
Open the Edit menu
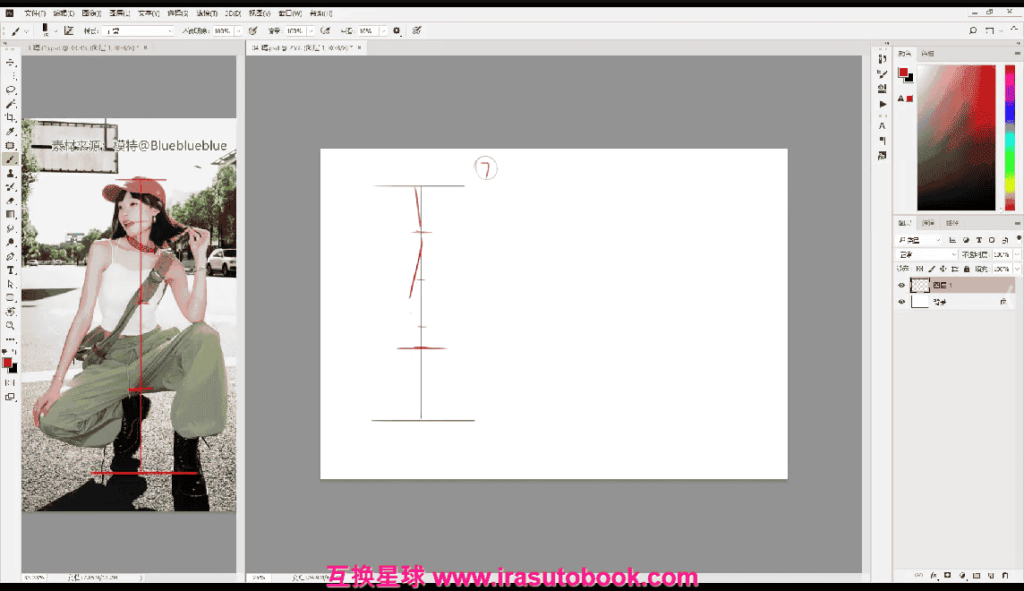tap(63, 13)
